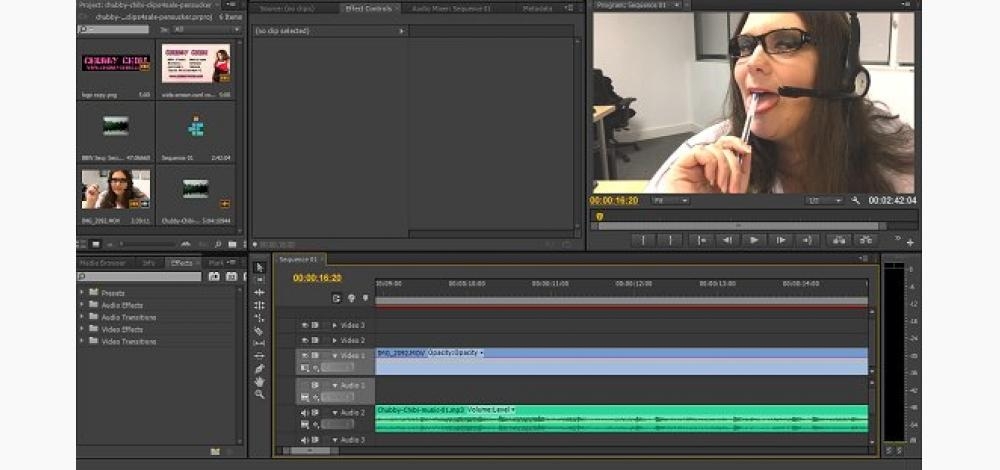Open the Fit zoom level dropdown
This screenshot has width=1000, height=470.
[x=670, y=200]
